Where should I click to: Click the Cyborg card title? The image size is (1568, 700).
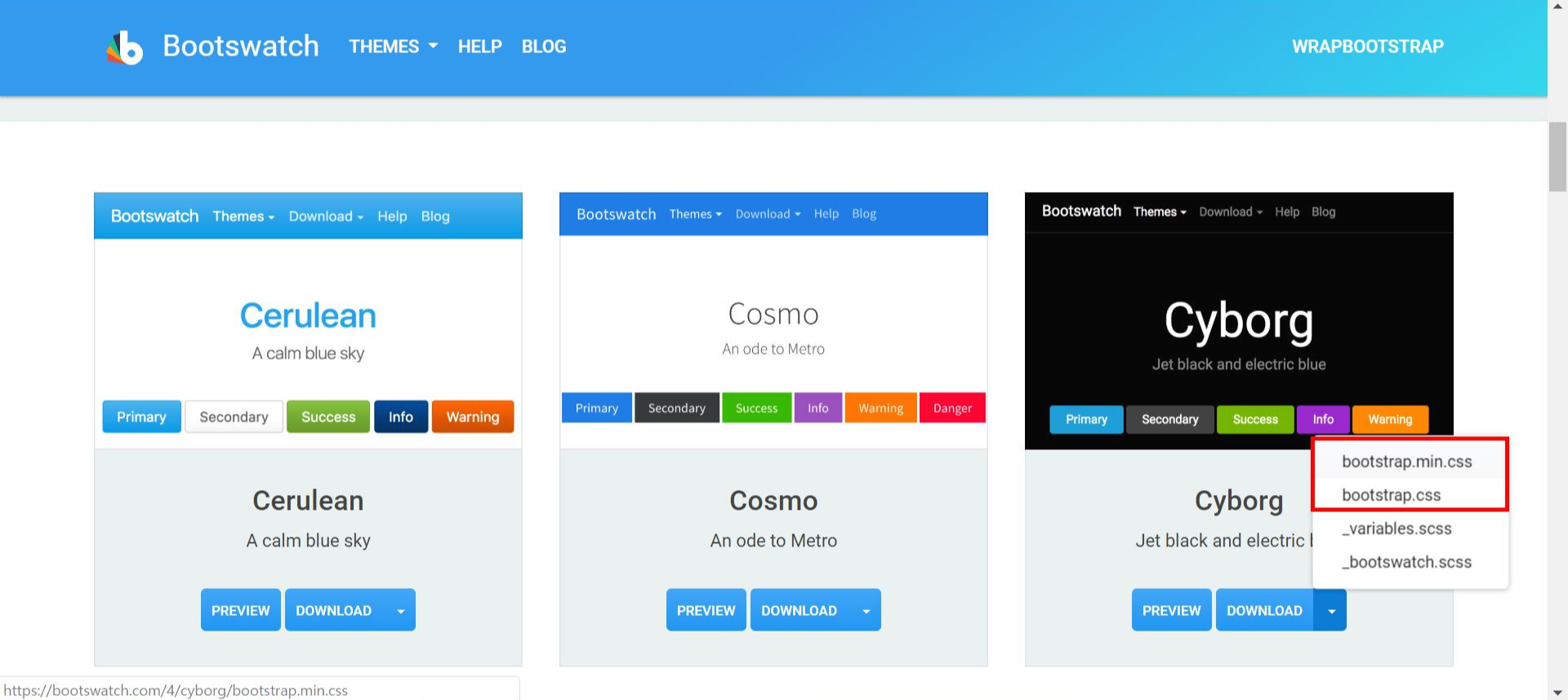point(1239,501)
